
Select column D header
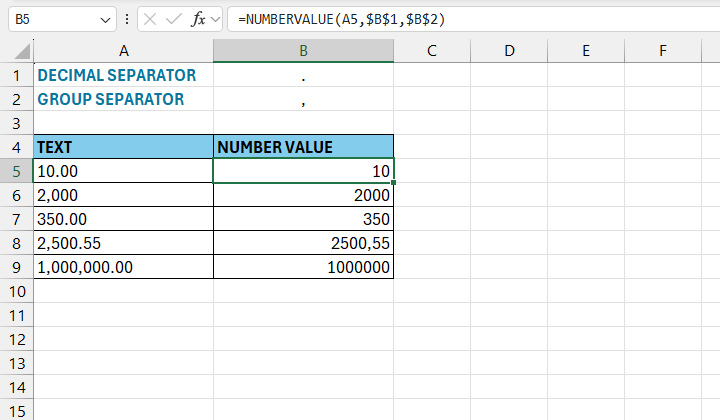(508, 50)
